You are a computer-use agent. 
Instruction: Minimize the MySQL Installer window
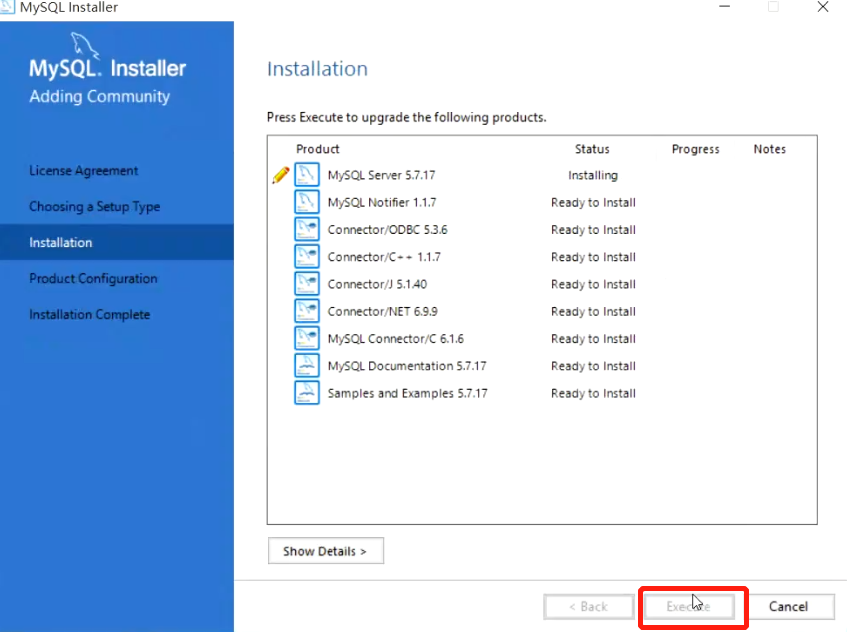[724, 6]
